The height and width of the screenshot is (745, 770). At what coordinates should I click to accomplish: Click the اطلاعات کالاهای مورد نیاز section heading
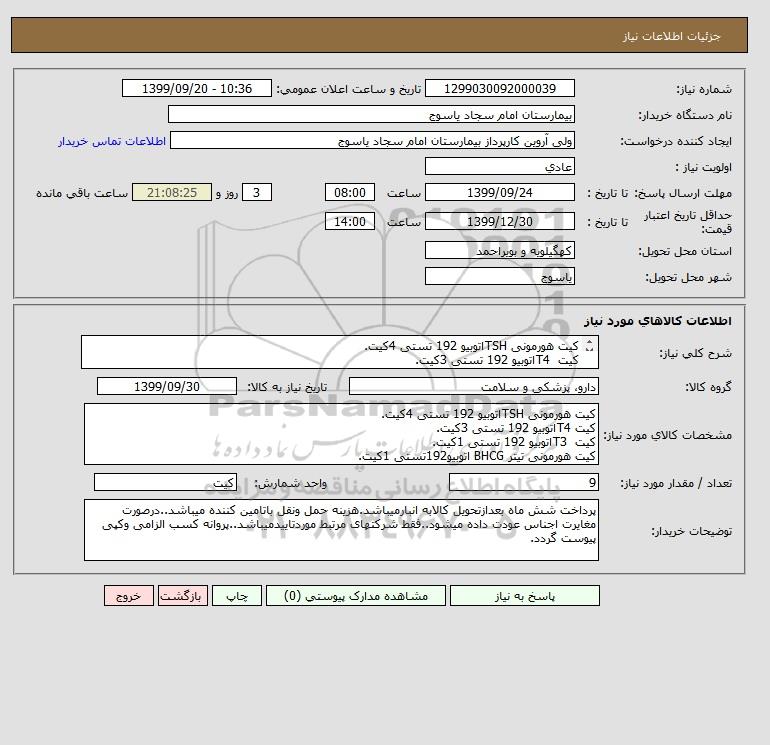658,321
